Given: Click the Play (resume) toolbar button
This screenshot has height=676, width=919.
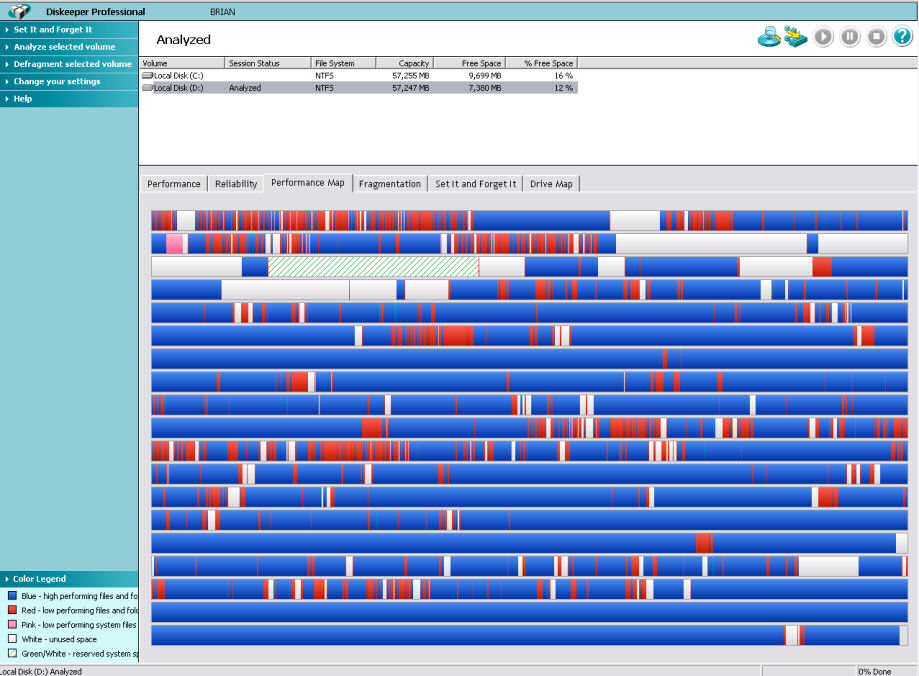Looking at the screenshot, I should 823,37.
